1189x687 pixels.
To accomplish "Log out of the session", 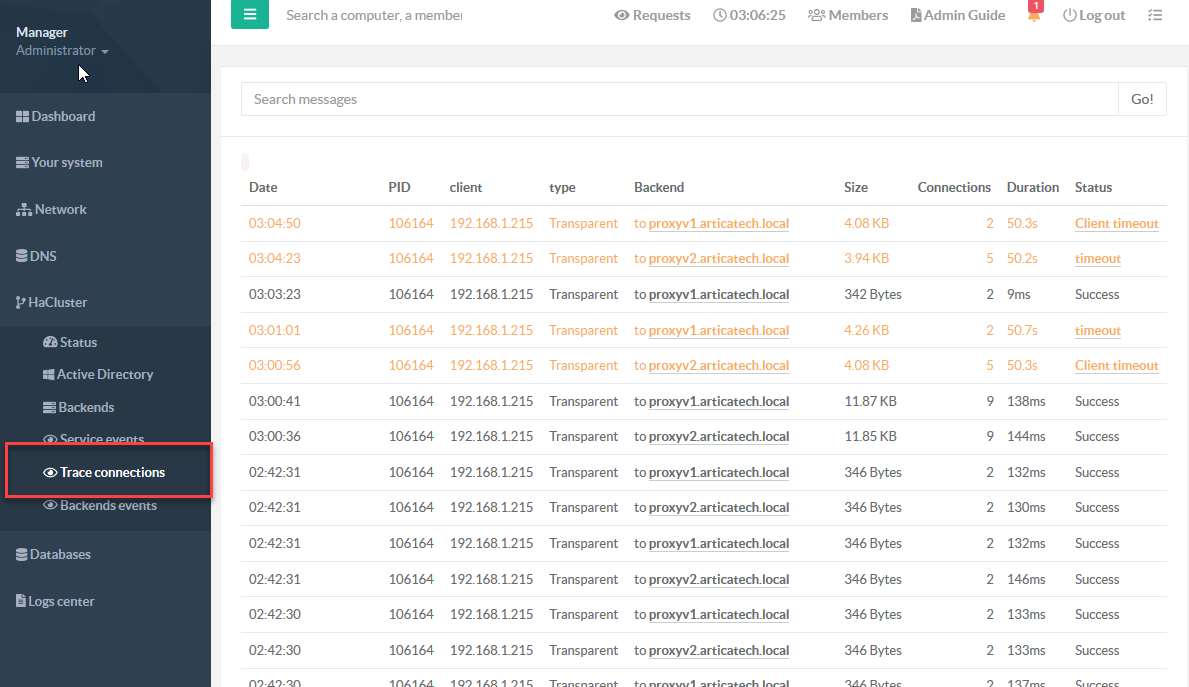I will 1093,15.
